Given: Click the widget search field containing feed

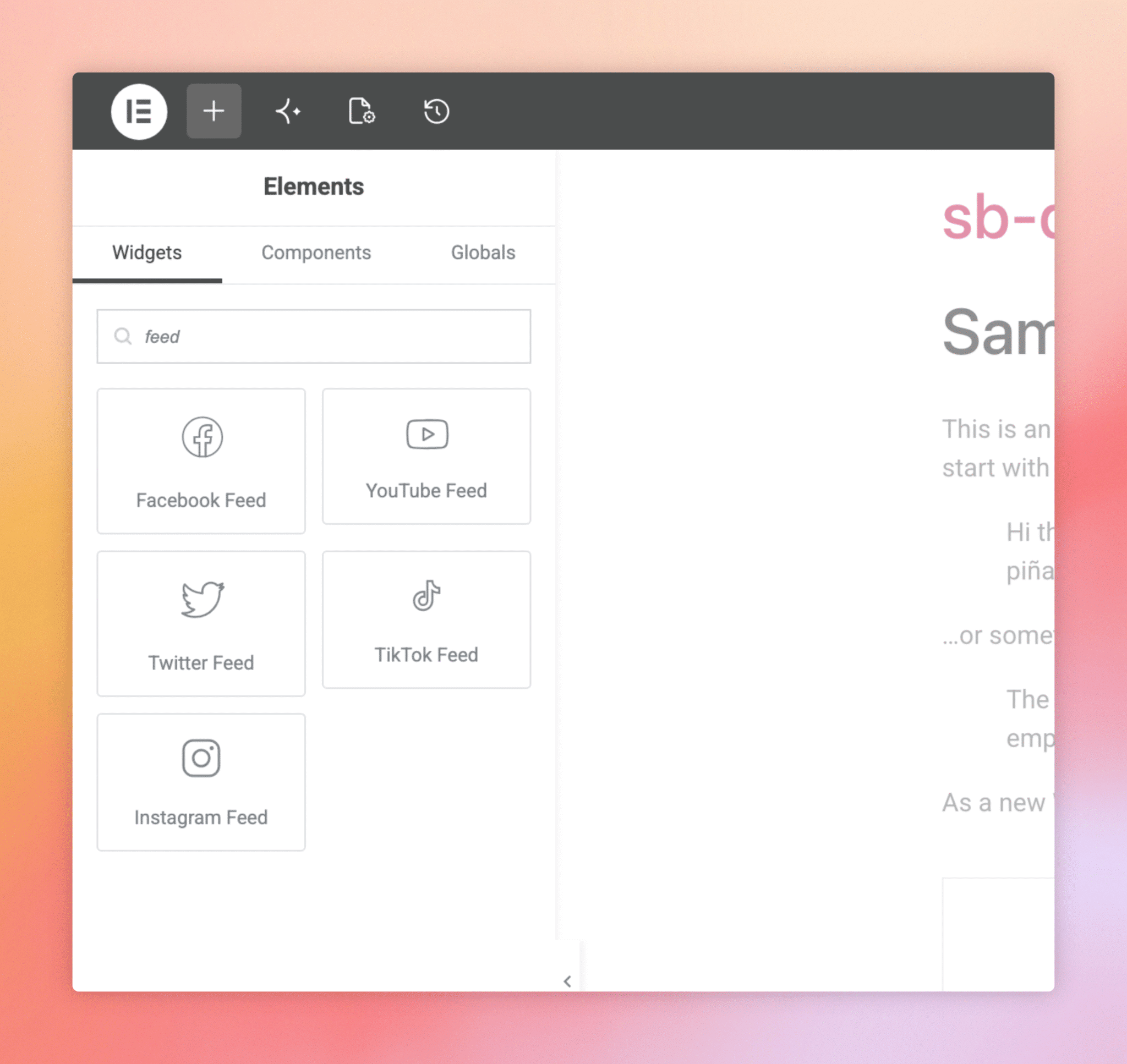Looking at the screenshot, I should pyautogui.click(x=314, y=336).
